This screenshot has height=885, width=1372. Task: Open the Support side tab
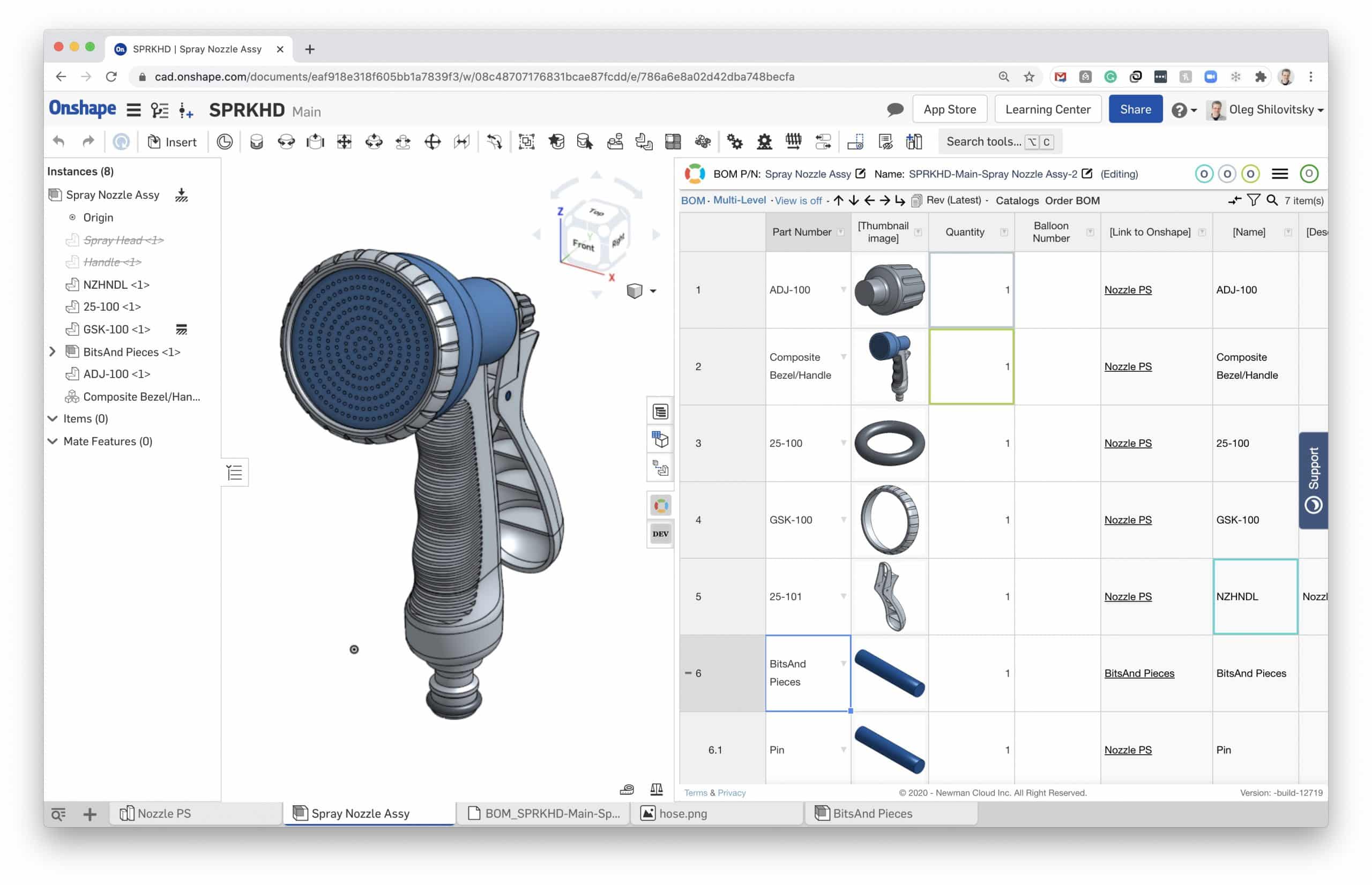(1313, 480)
